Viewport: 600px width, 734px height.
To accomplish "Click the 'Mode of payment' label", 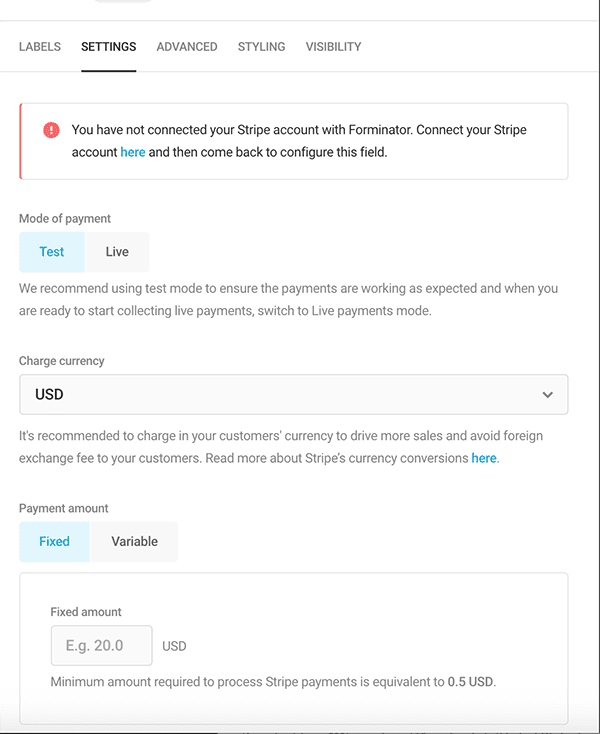I will pyautogui.click(x=65, y=218).
